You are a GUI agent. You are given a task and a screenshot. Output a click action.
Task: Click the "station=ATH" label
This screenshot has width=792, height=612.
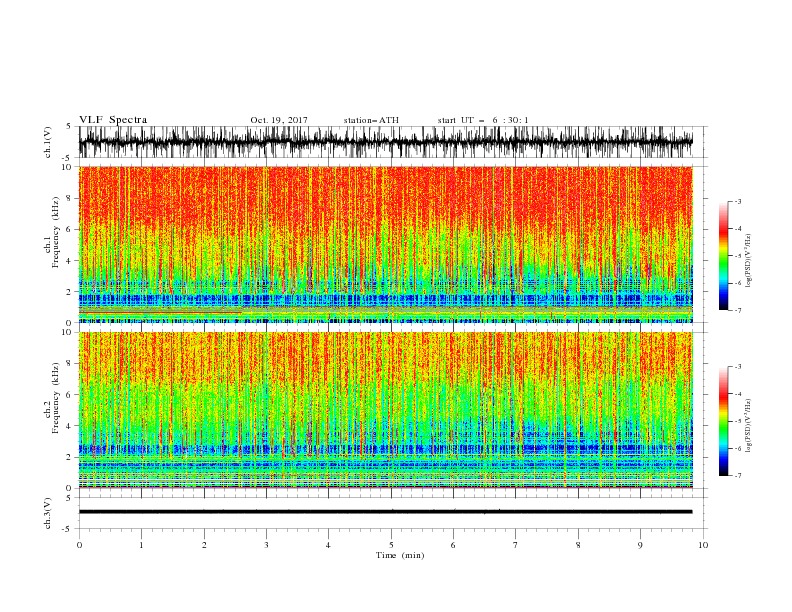point(371,120)
